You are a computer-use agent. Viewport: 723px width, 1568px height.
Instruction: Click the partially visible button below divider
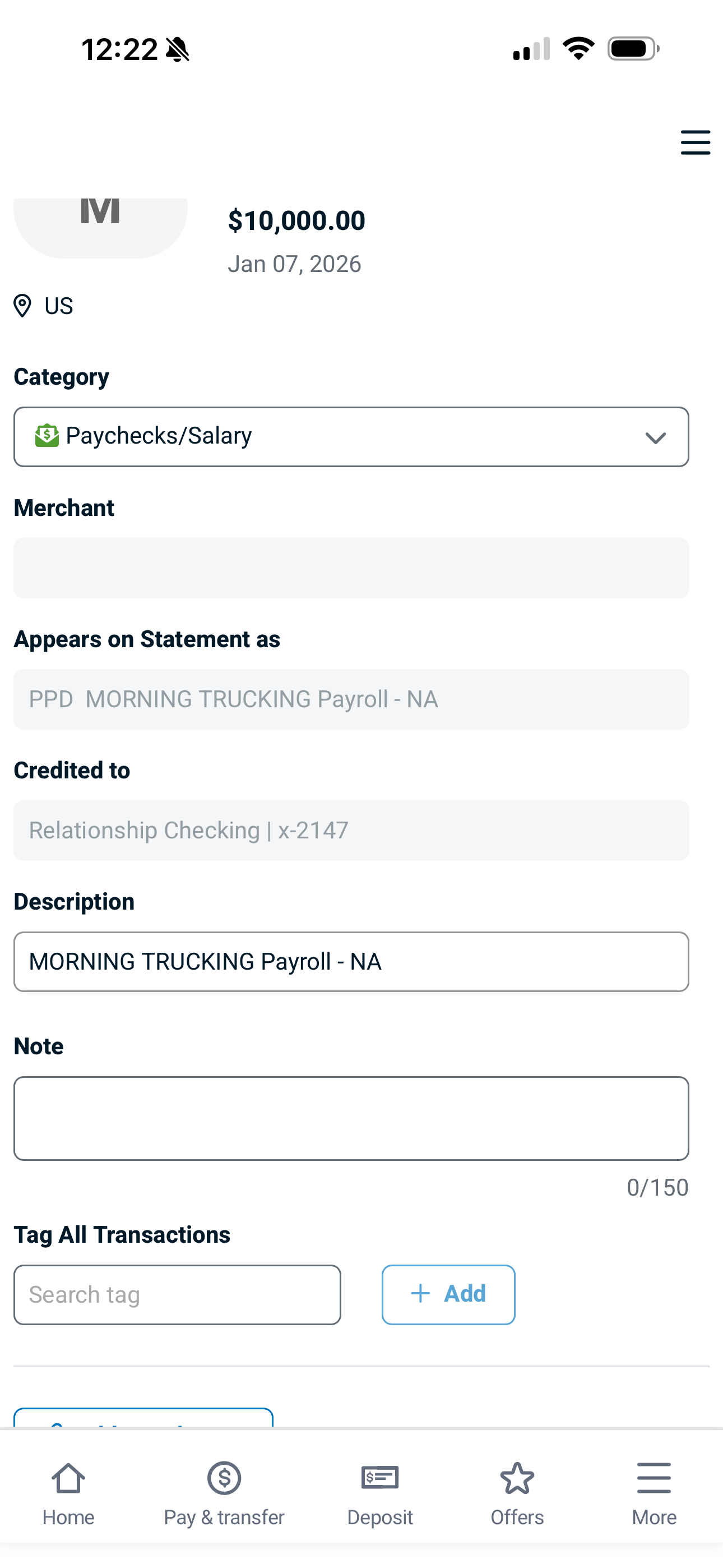coord(143,1418)
